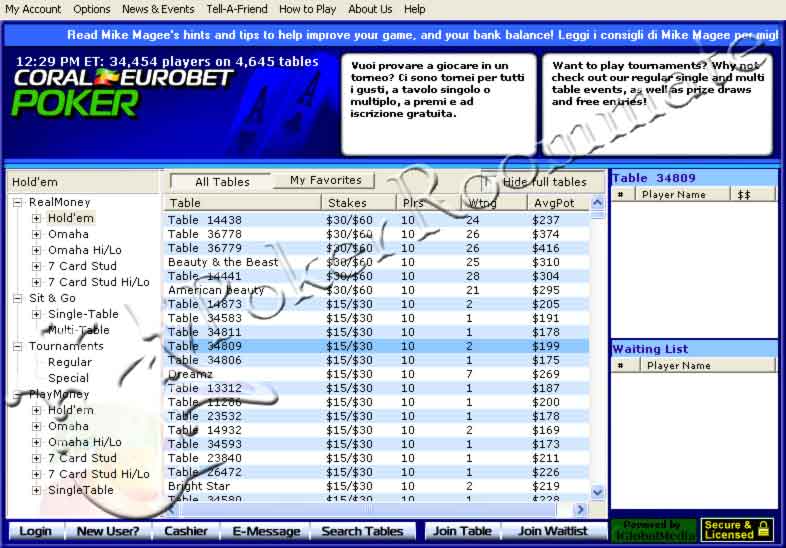Expand the PlayMoney Hold'em node
The height and width of the screenshot is (548, 786).
tap(36, 410)
